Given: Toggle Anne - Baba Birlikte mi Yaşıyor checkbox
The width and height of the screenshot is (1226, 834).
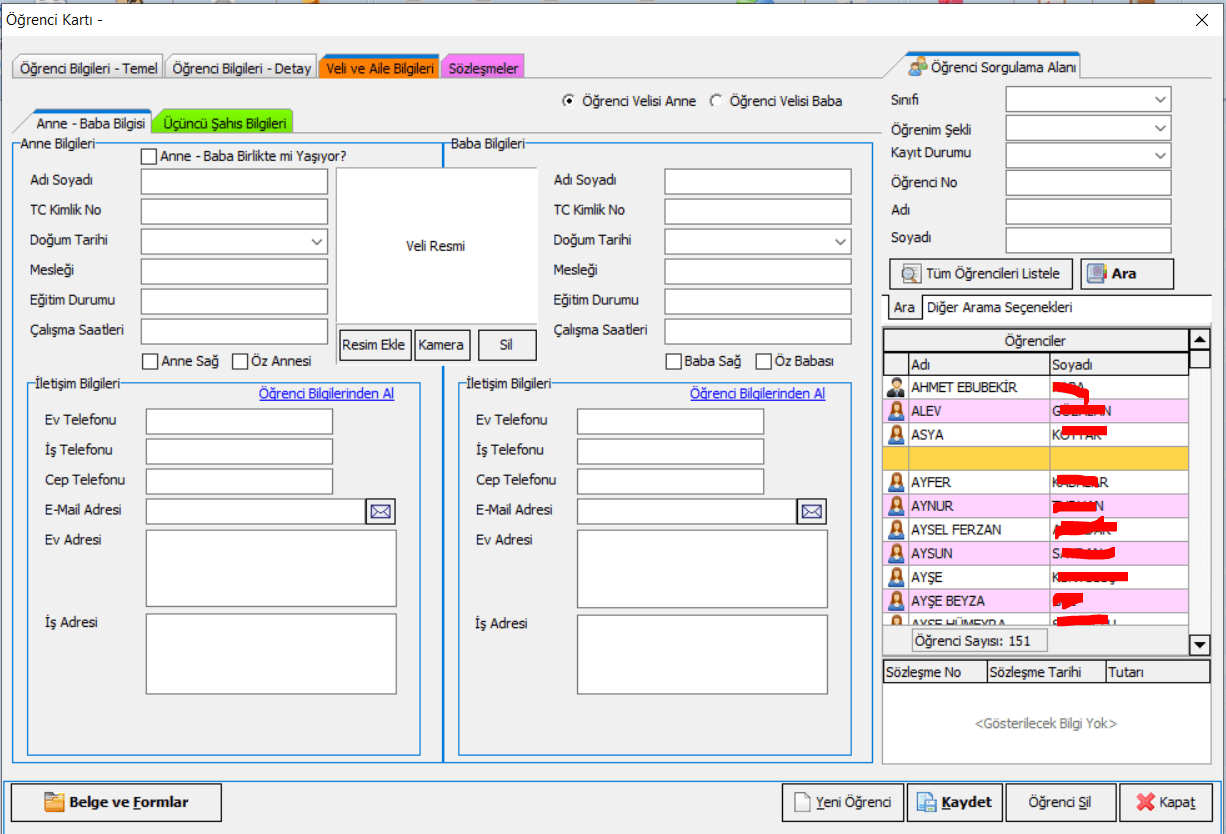Looking at the screenshot, I should tap(150, 156).
